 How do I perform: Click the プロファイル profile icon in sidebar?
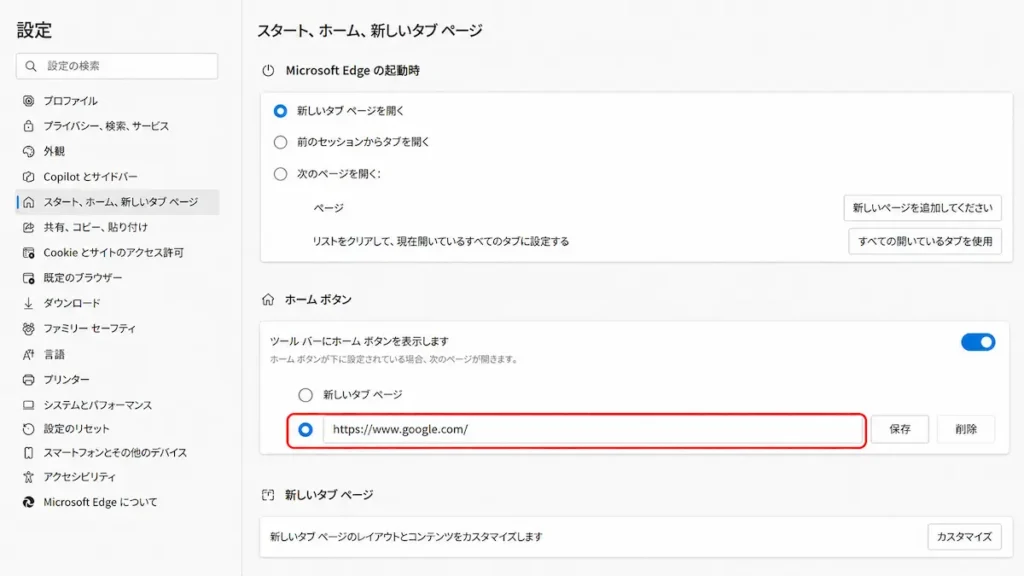click(28, 101)
